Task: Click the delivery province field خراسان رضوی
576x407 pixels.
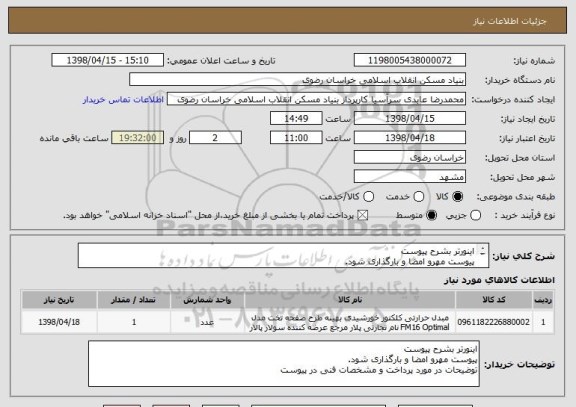Action: click(x=410, y=158)
